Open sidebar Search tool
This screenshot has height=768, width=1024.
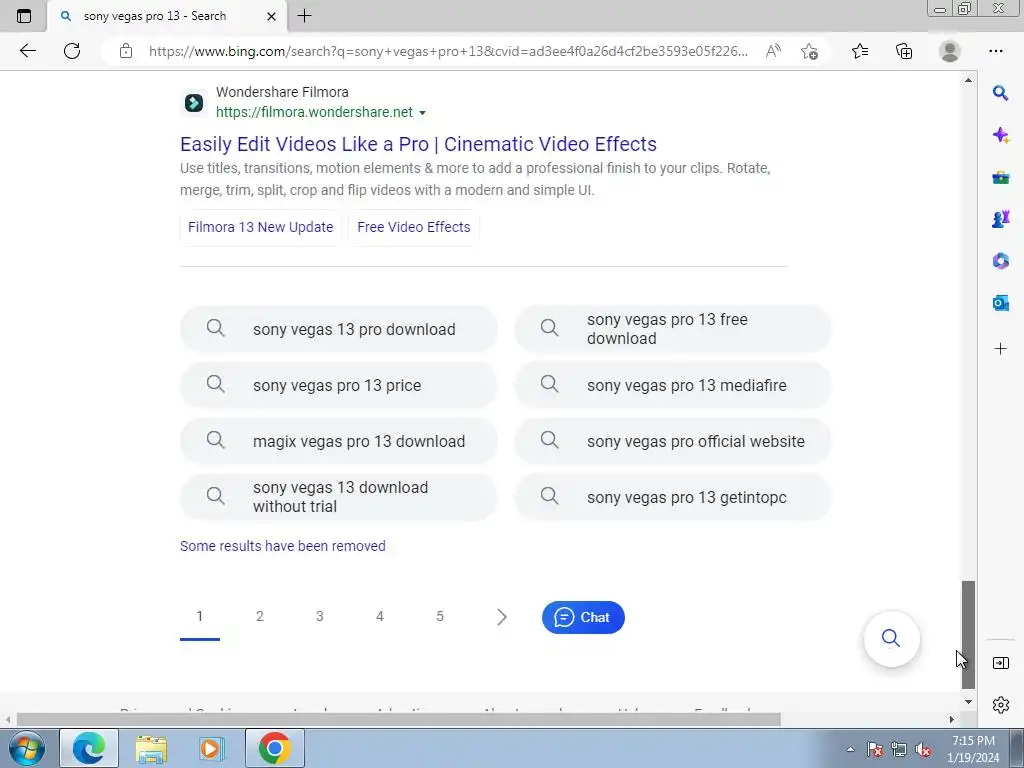click(1000, 93)
